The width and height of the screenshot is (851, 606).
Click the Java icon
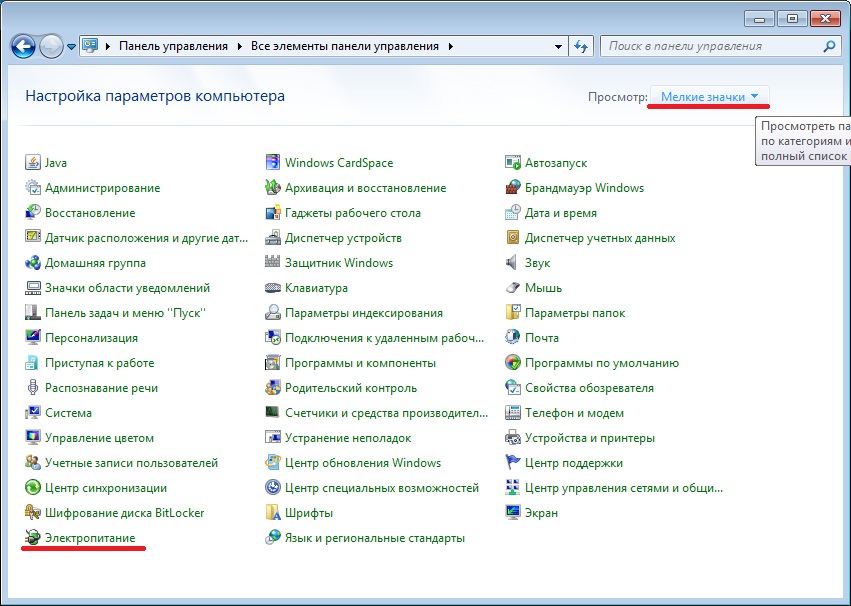pos(33,163)
